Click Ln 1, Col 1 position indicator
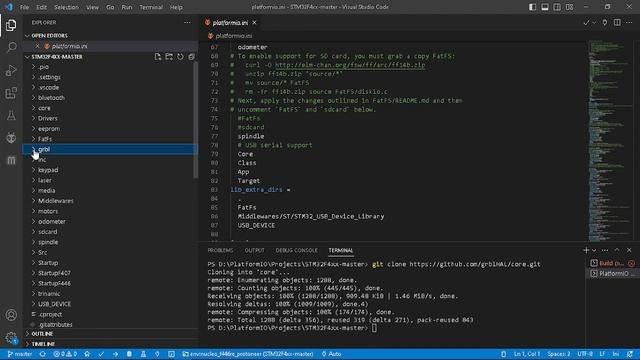This screenshot has width=640, height=360. coord(527,354)
